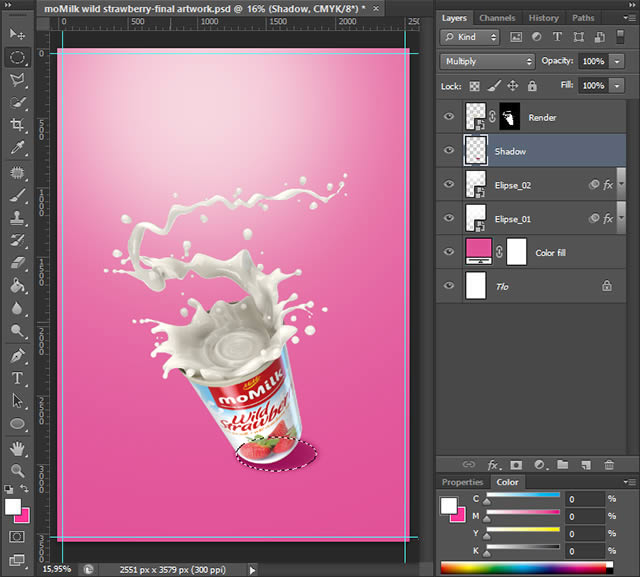Switch to the History tab

click(x=543, y=18)
